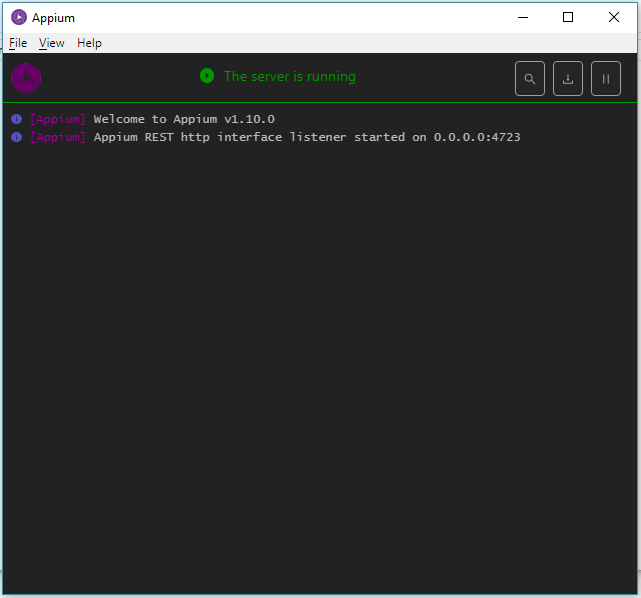641x598 pixels.
Task: Select 'Welcome to Appium v1.10.0' log line
Action: pos(184,119)
